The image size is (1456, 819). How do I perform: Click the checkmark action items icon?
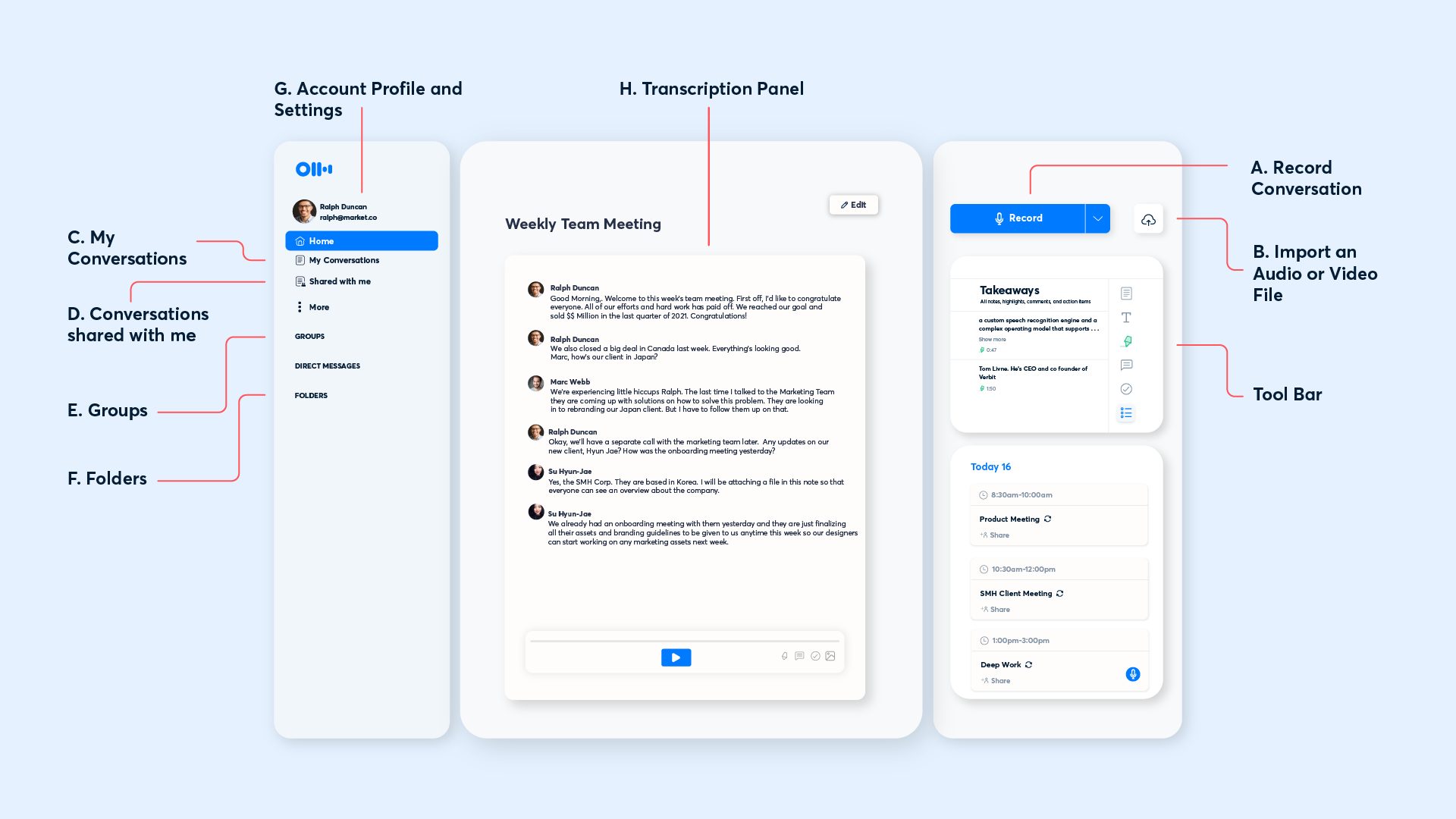point(1127,388)
